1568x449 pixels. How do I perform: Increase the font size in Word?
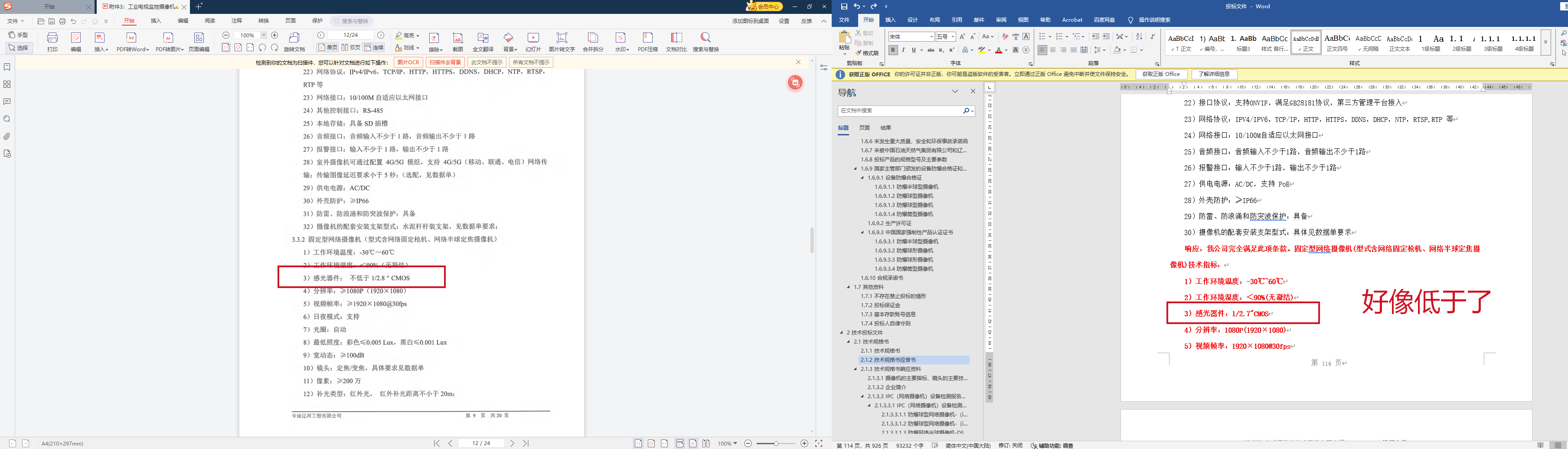tap(962, 36)
